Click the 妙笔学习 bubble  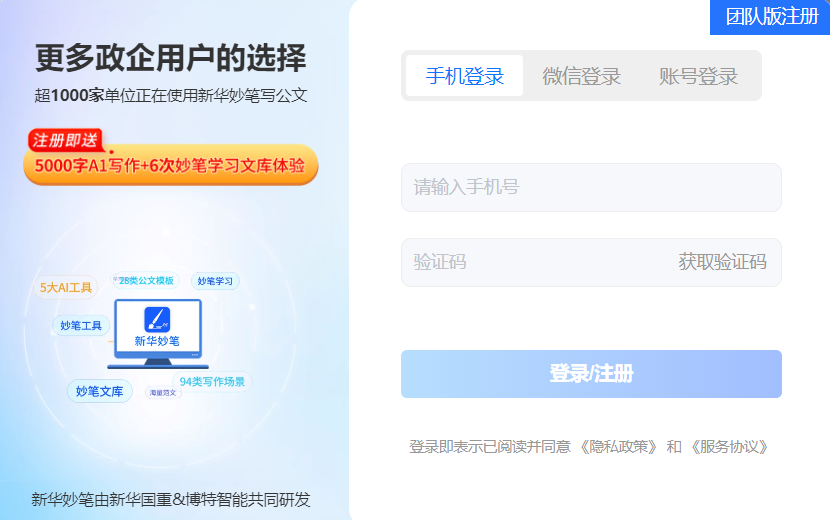click(x=215, y=282)
